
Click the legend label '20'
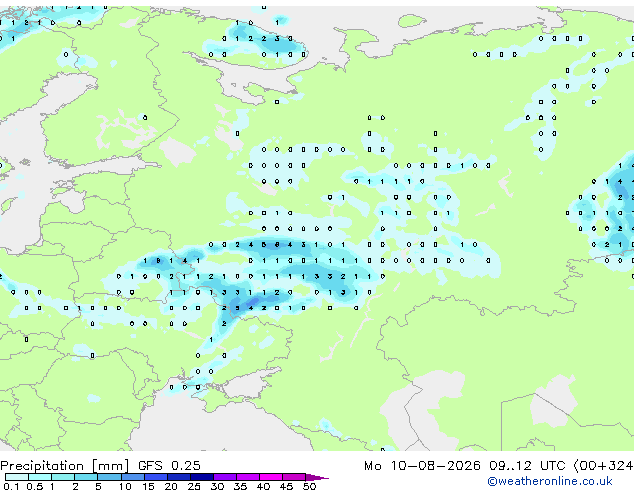[x=171, y=486]
